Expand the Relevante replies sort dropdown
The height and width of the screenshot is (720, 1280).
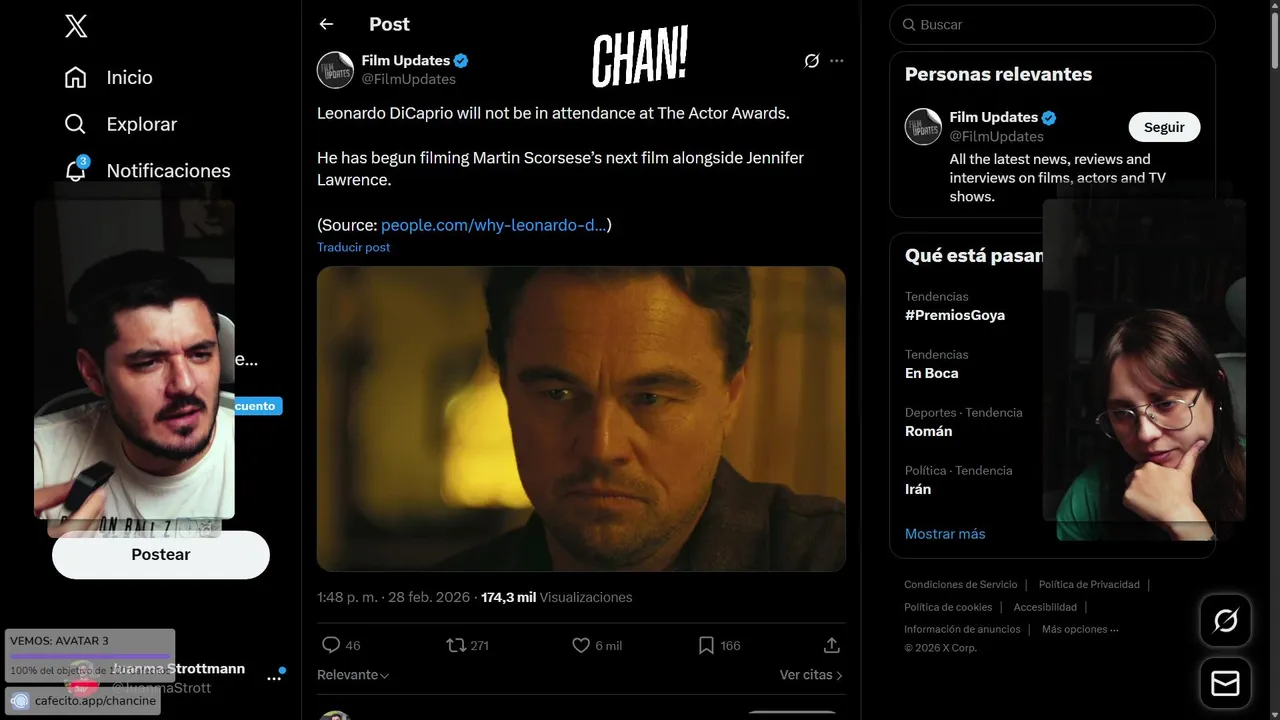tap(353, 675)
